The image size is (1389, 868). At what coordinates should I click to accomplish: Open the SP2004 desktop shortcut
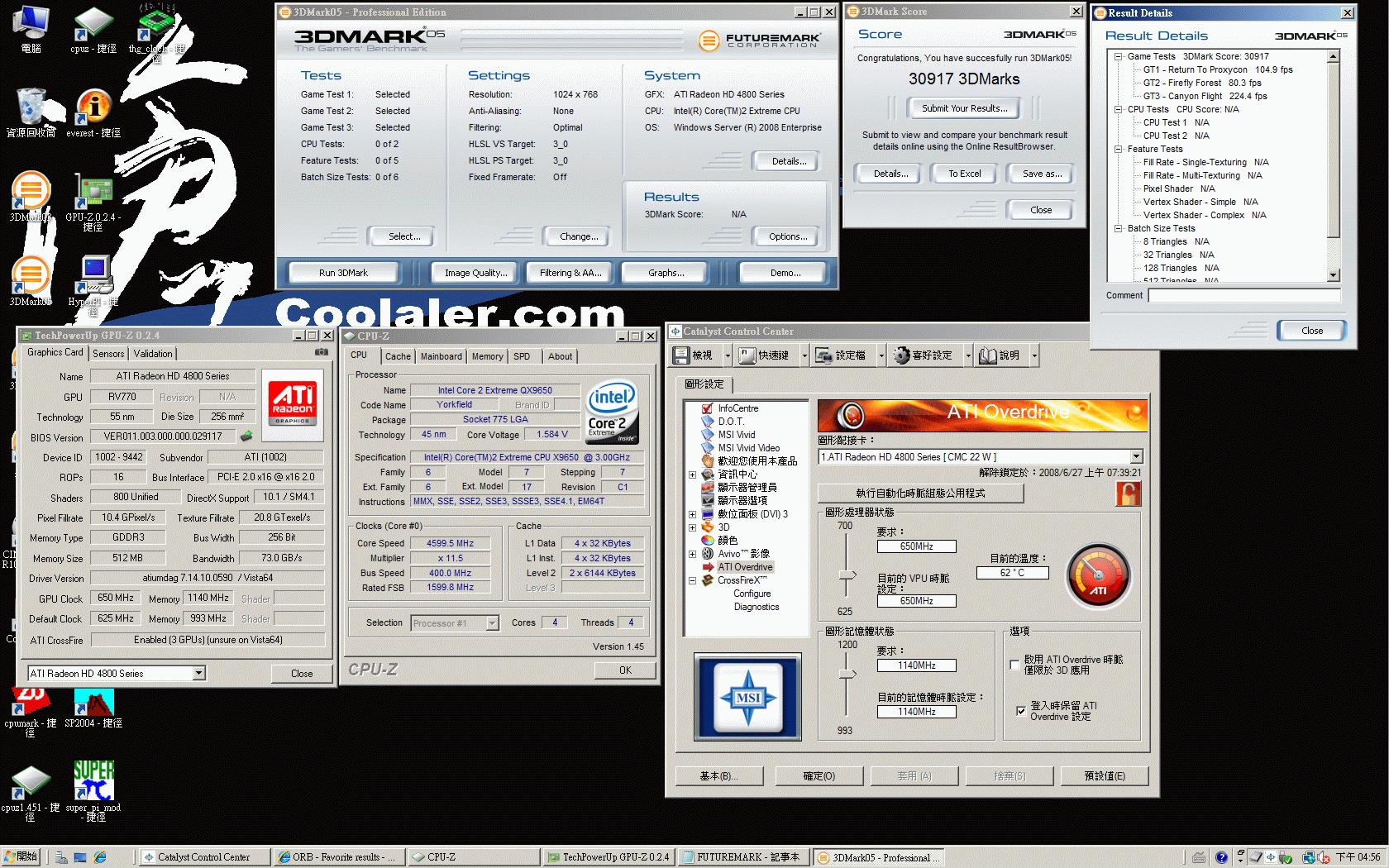(93, 709)
